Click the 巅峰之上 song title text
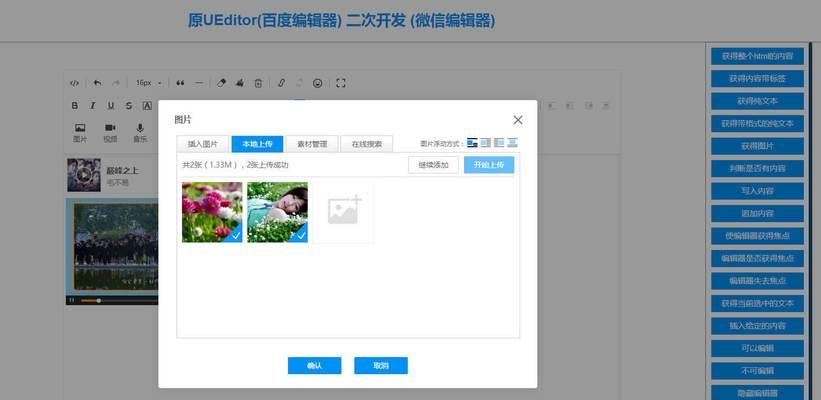821x400 pixels. pos(123,171)
